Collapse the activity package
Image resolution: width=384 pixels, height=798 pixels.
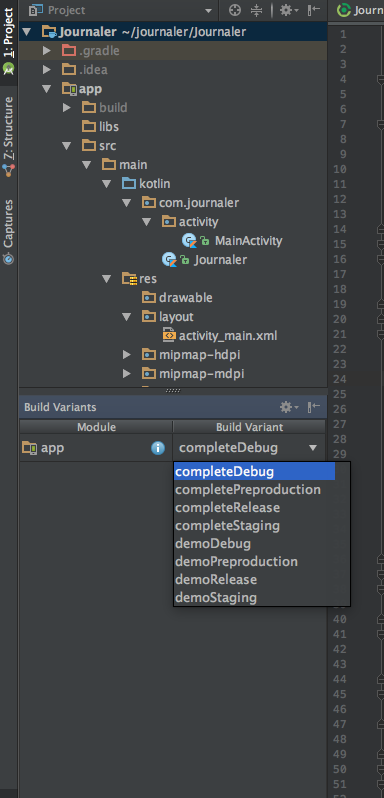coord(146,222)
